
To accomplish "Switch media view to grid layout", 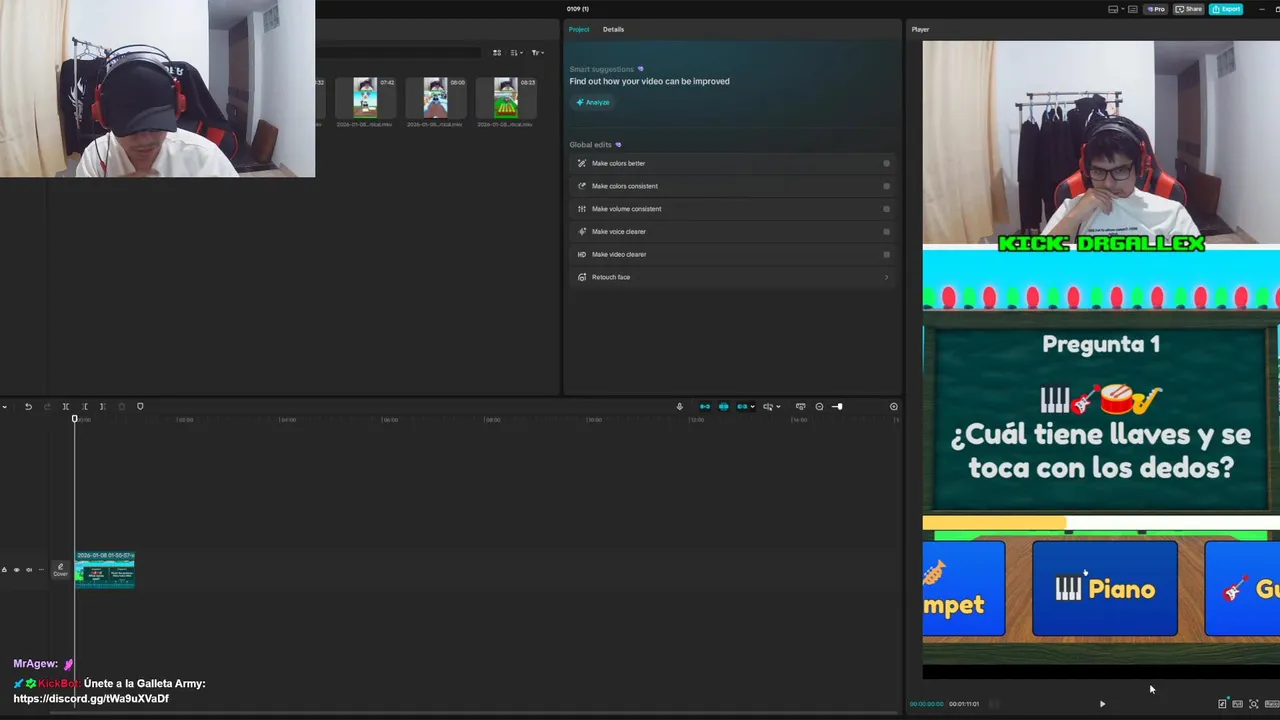I will tap(497, 53).
